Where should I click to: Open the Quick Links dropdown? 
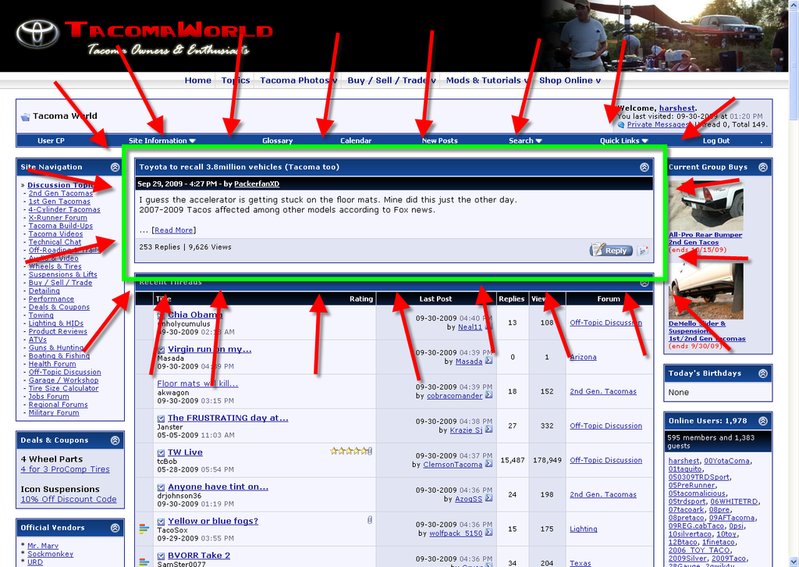624,141
